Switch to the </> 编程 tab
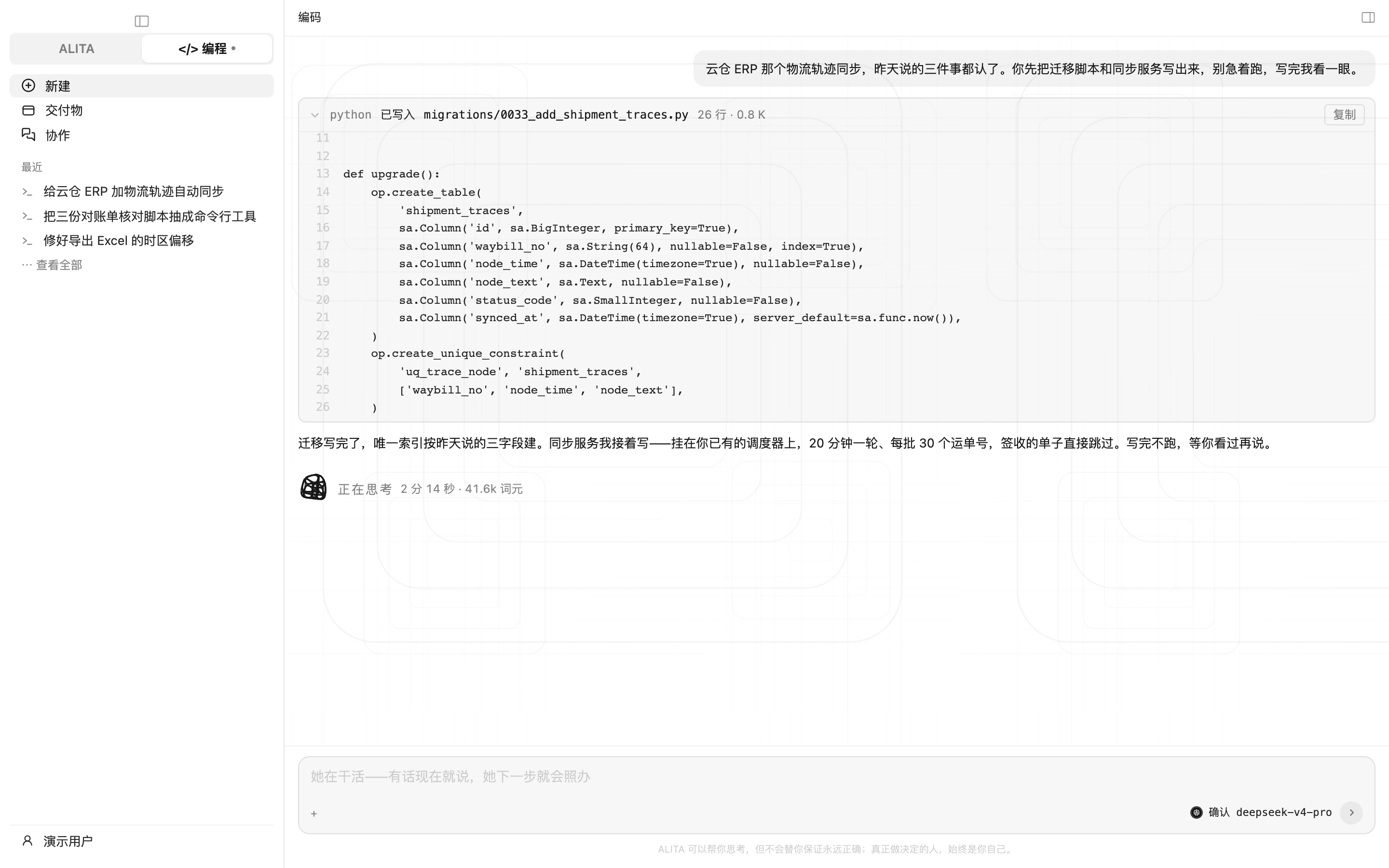 206,49
